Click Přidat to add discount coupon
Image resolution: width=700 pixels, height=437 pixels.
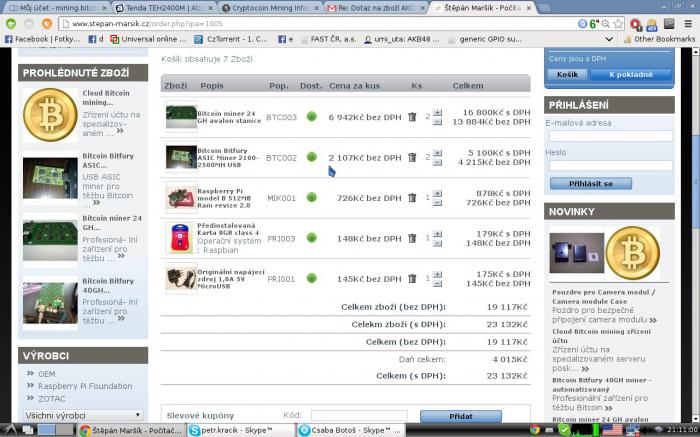pos(461,416)
